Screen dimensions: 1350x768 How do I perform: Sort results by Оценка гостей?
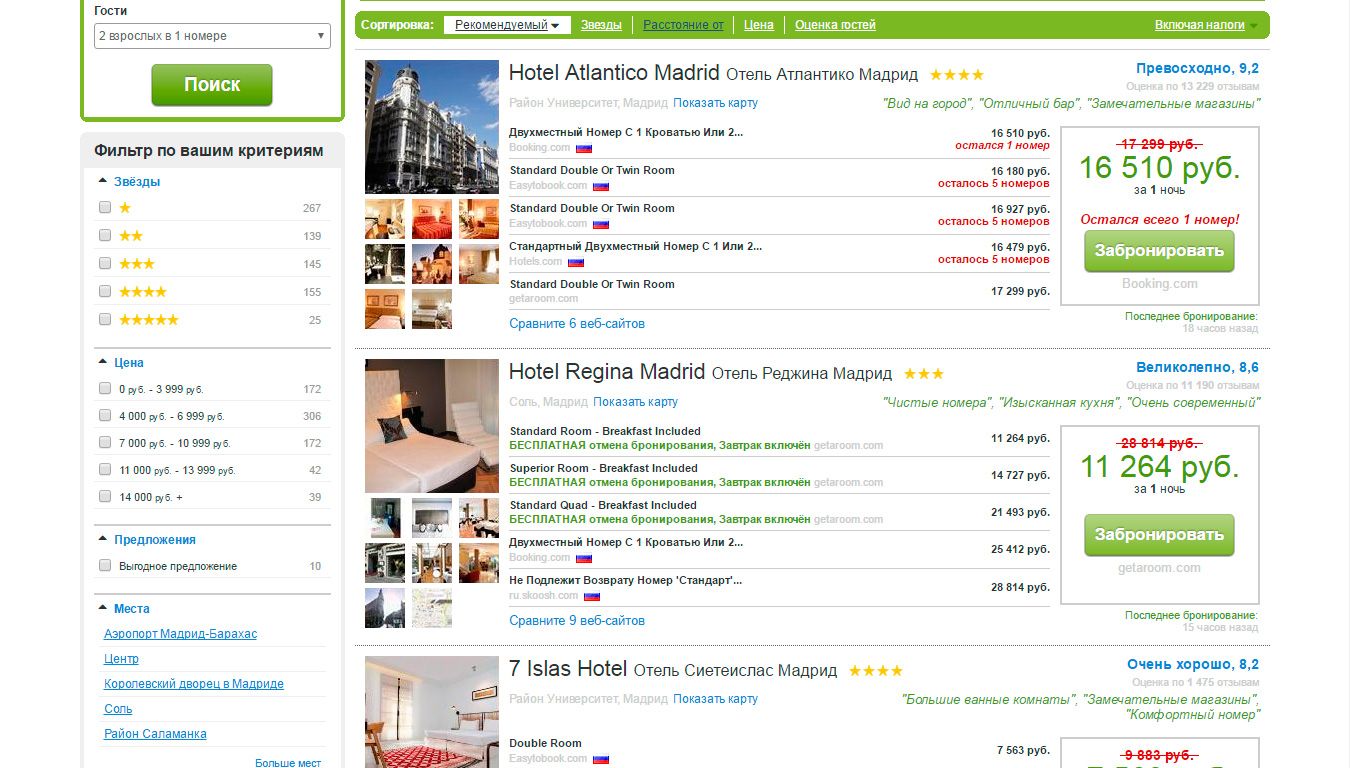click(x=835, y=25)
